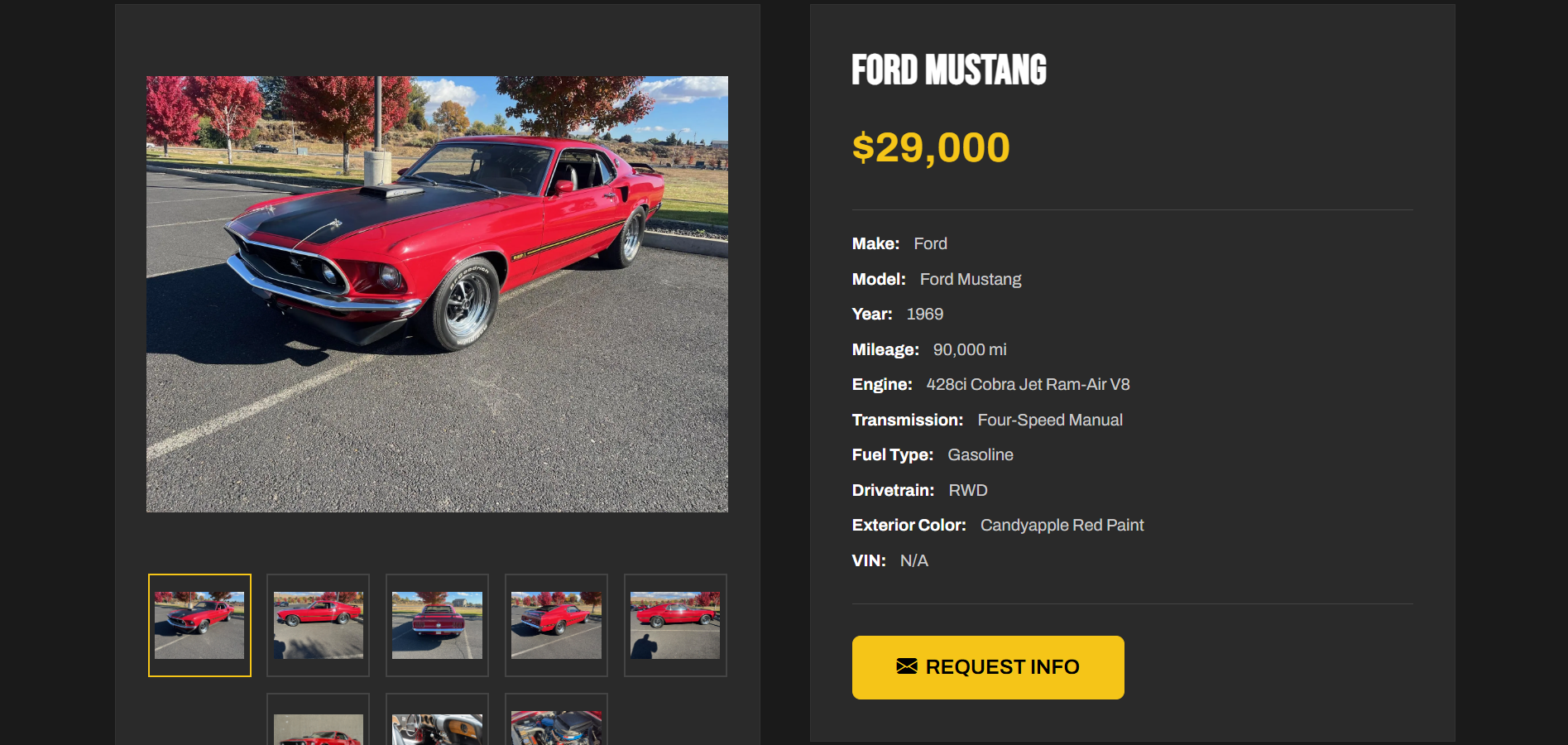Select the rear-view Mustang thumbnail
This screenshot has width=1568, height=745.
pyautogui.click(x=437, y=625)
